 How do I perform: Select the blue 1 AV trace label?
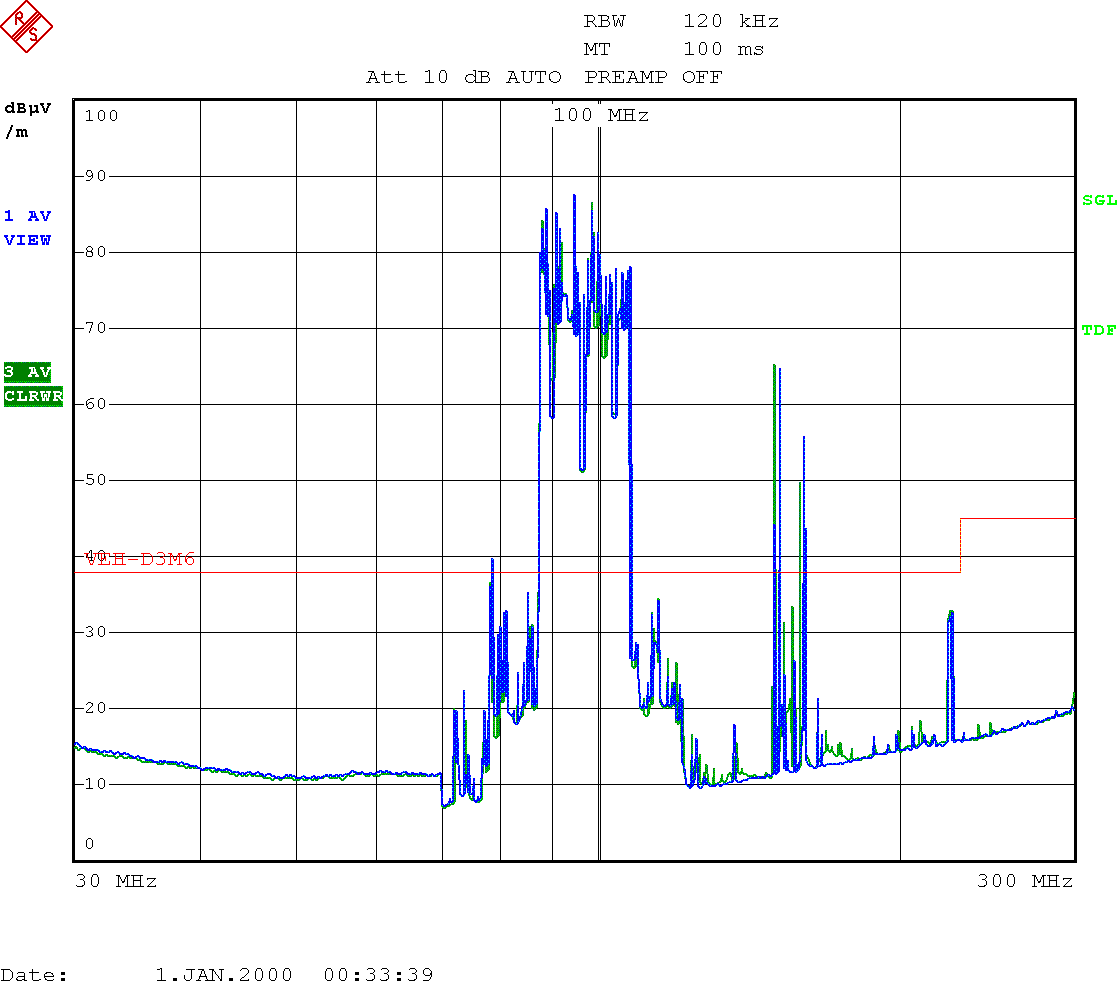tap(27, 216)
